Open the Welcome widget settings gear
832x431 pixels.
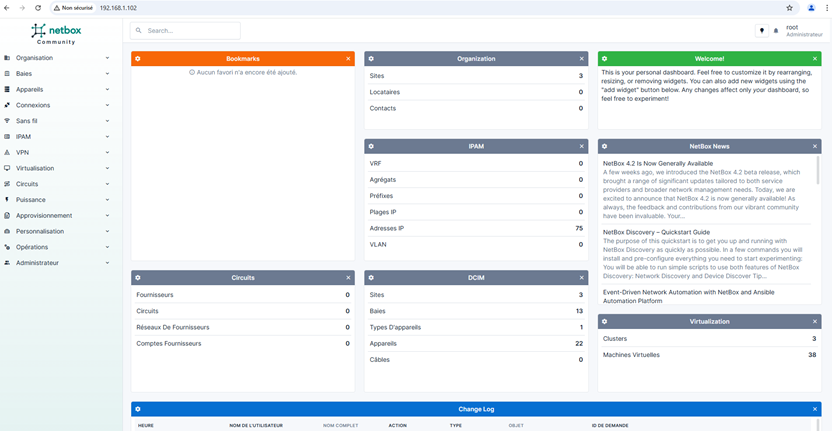(604, 58)
